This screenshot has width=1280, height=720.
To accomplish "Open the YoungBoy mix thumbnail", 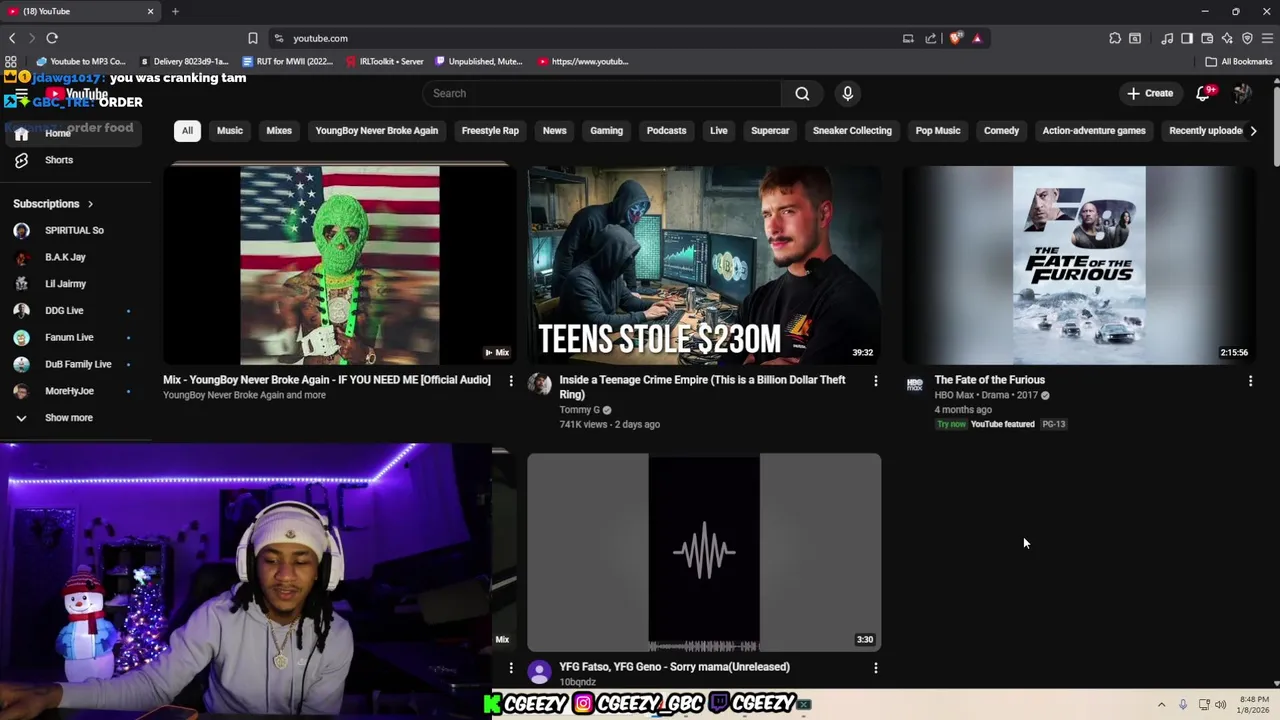I will (x=339, y=265).
